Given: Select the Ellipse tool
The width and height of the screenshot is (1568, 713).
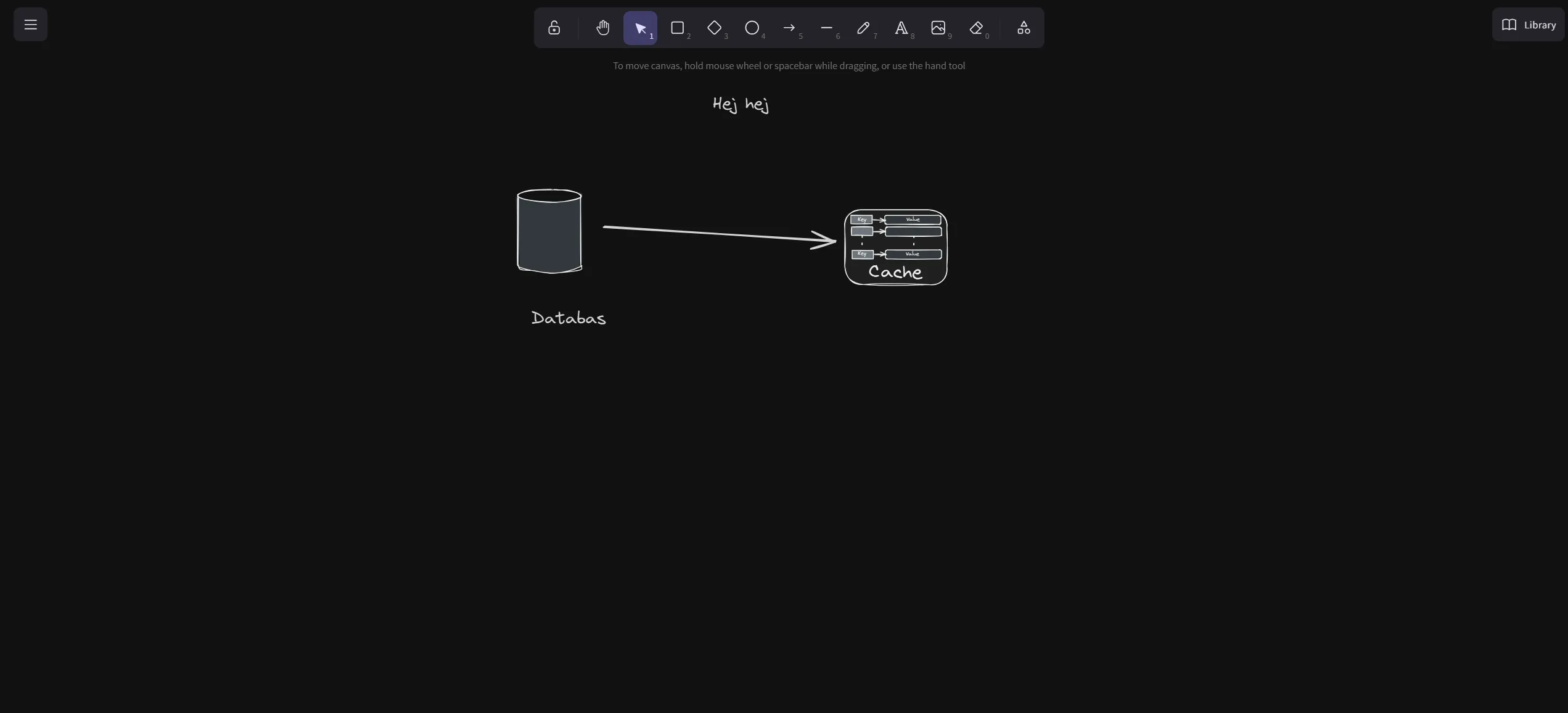Looking at the screenshot, I should (x=753, y=28).
